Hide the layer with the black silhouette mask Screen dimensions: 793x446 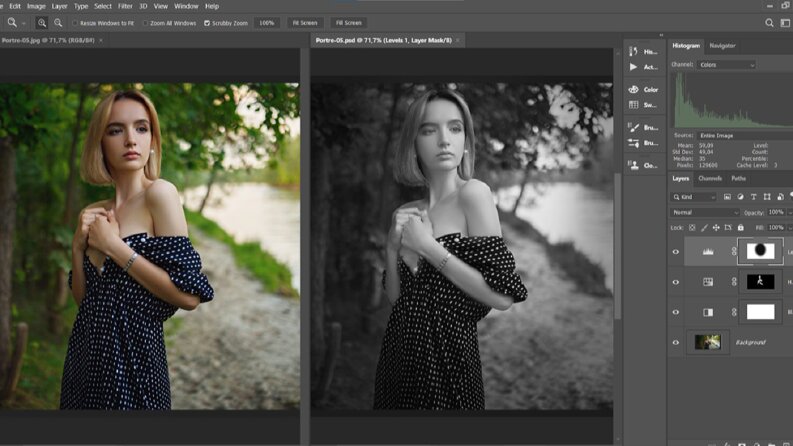[x=676, y=282]
